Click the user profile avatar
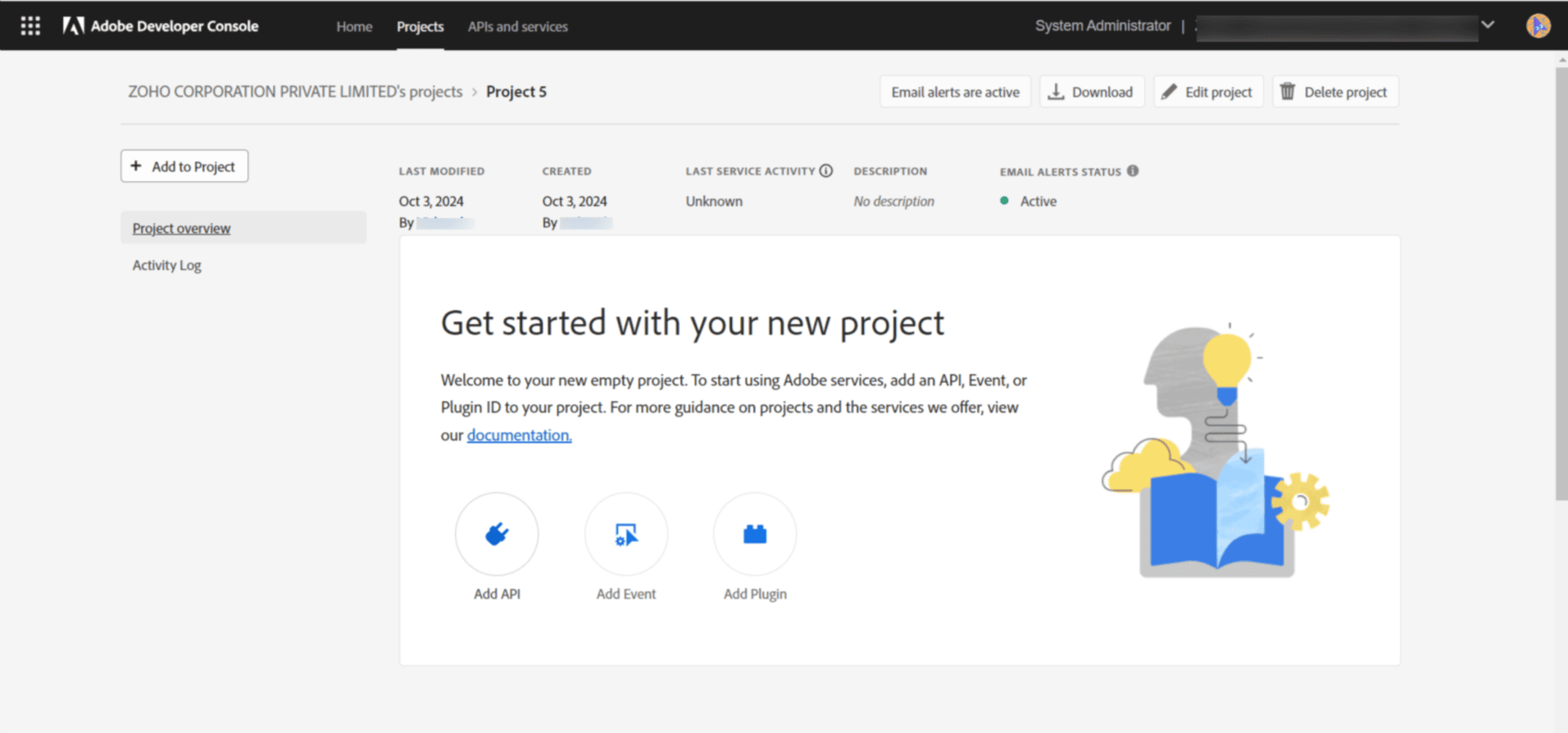 [1538, 25]
